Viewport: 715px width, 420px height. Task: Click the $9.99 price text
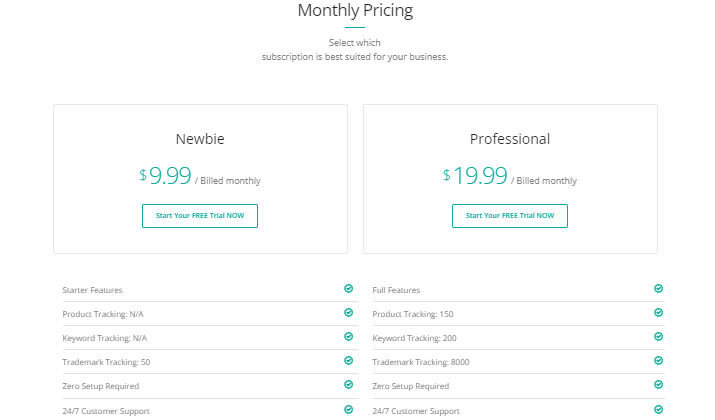[165, 176]
